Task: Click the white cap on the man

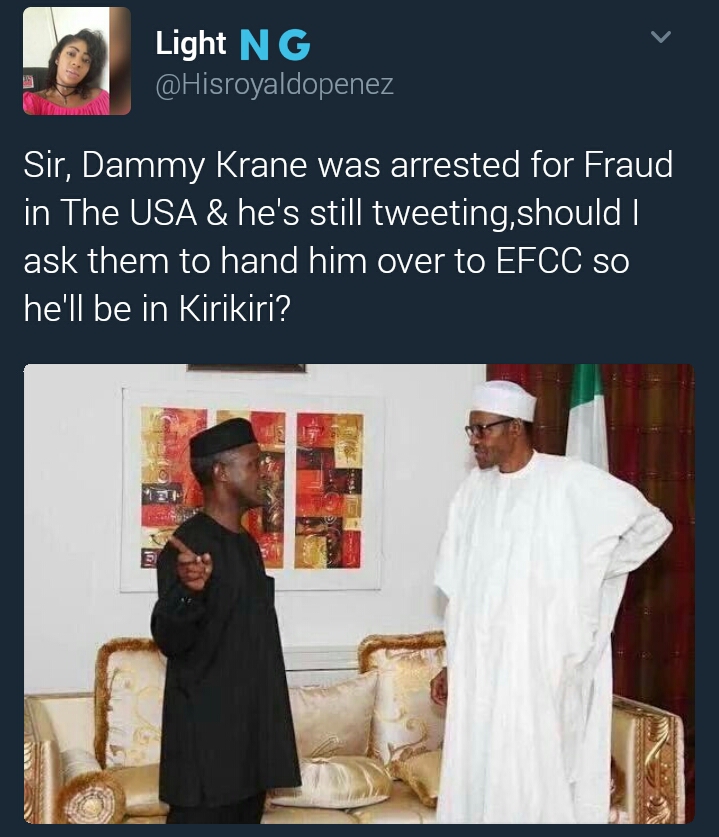Action: coord(504,399)
